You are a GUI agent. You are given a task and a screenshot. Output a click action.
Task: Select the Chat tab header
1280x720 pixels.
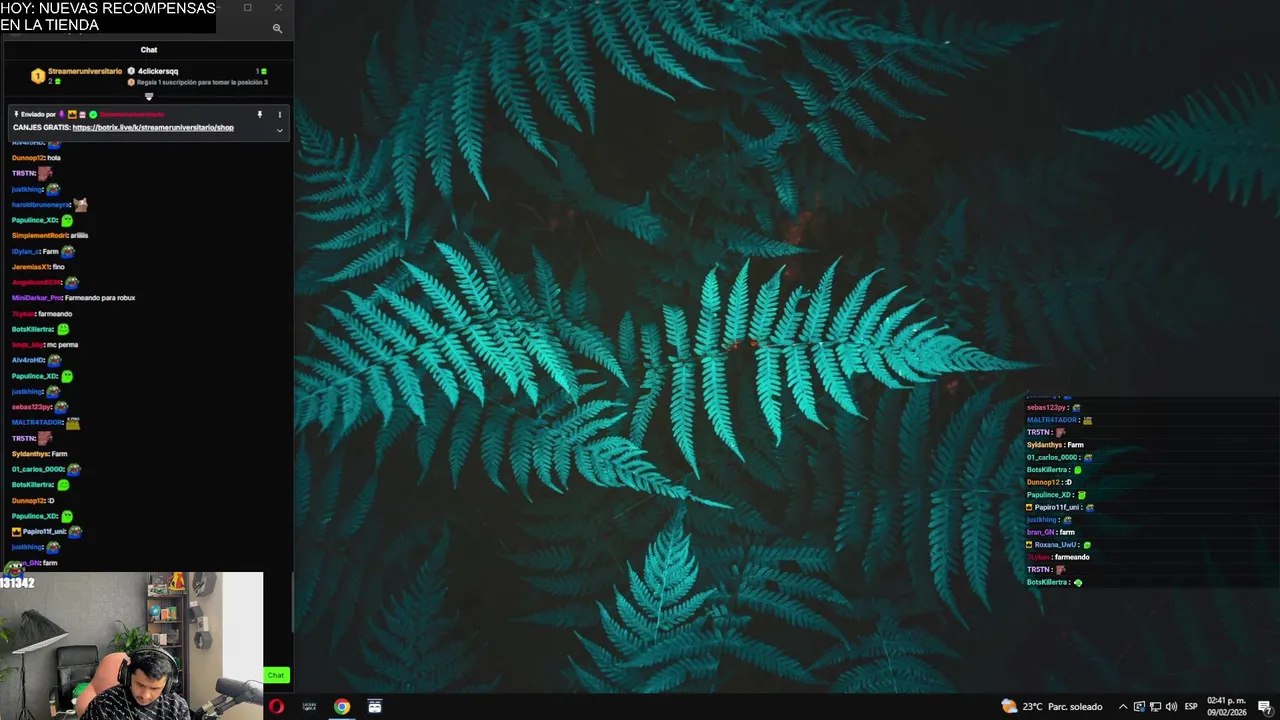148,49
